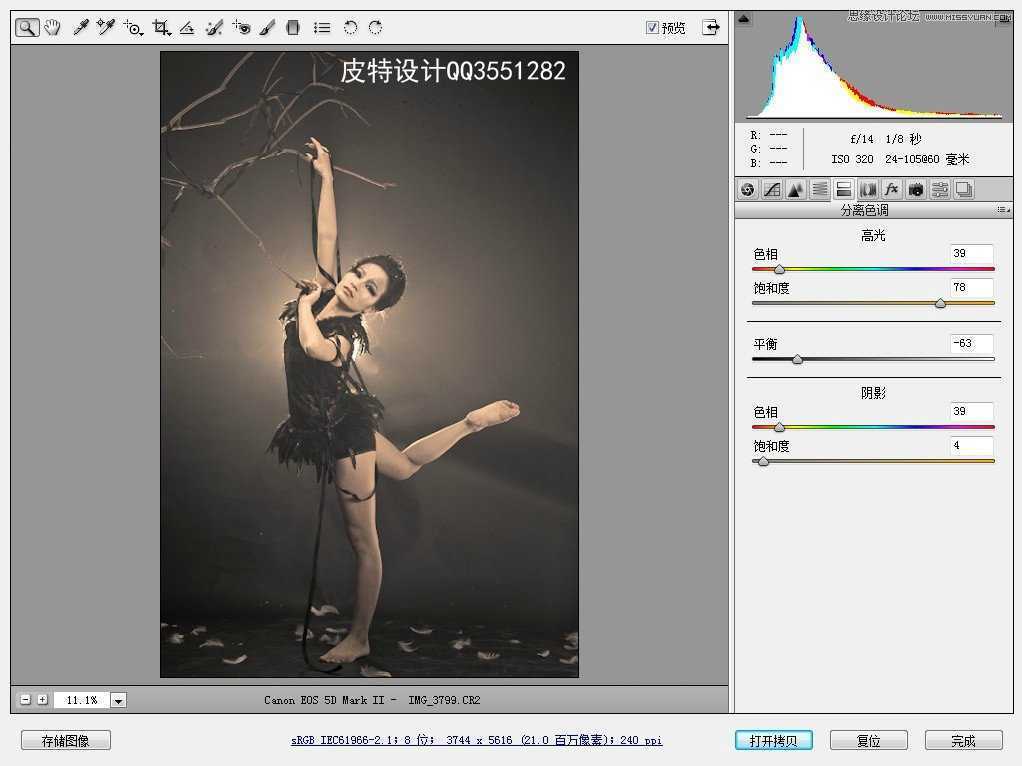Select the Crop tool

(161, 27)
